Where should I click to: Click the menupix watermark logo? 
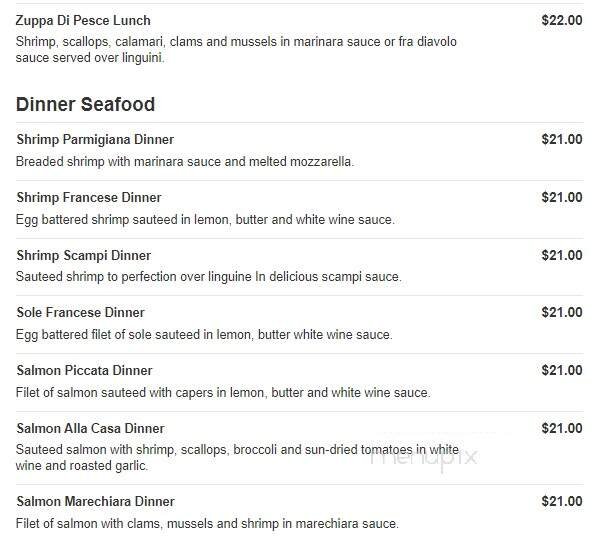tap(424, 458)
